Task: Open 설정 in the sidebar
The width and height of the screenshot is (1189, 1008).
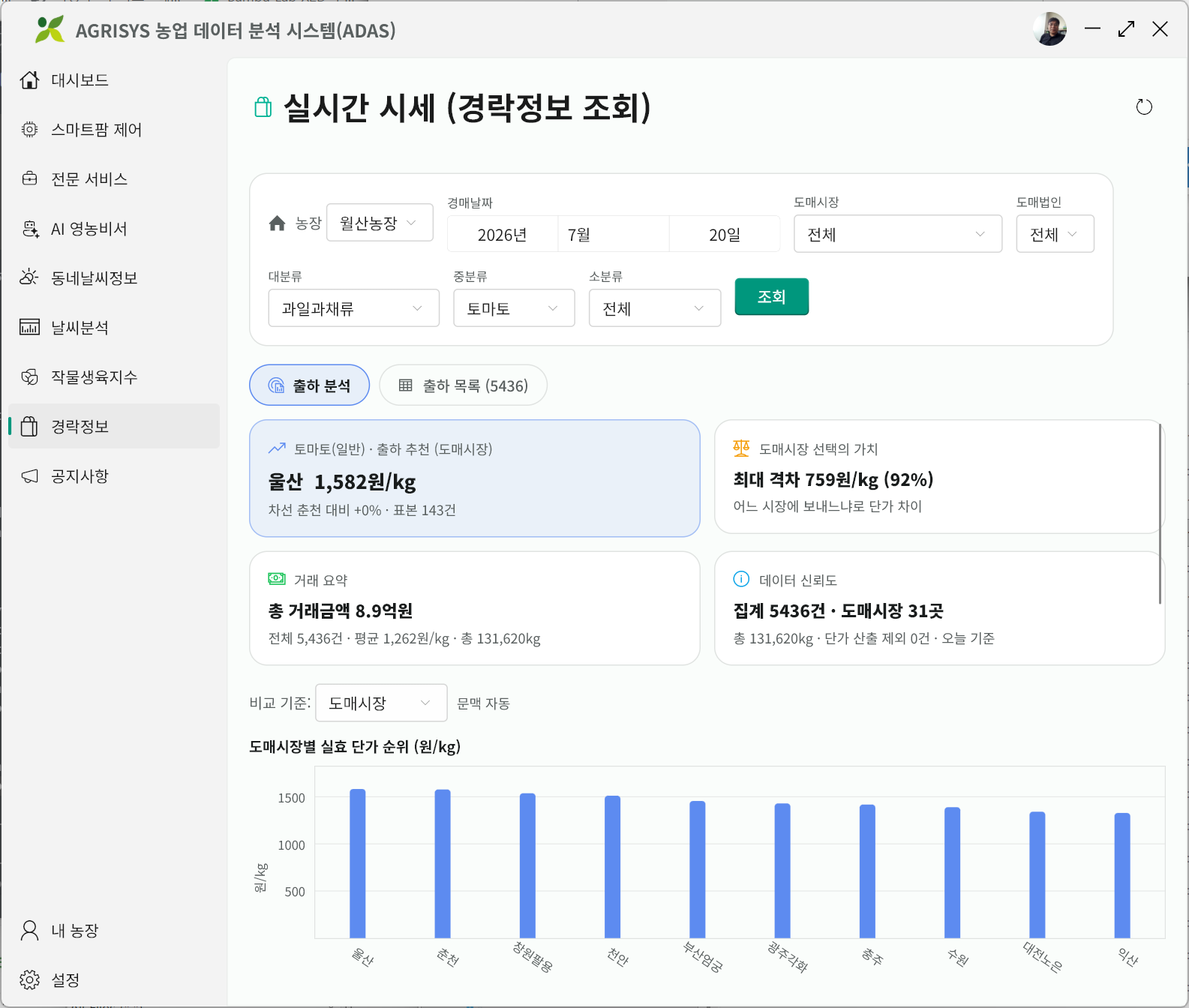Action: (x=114, y=980)
